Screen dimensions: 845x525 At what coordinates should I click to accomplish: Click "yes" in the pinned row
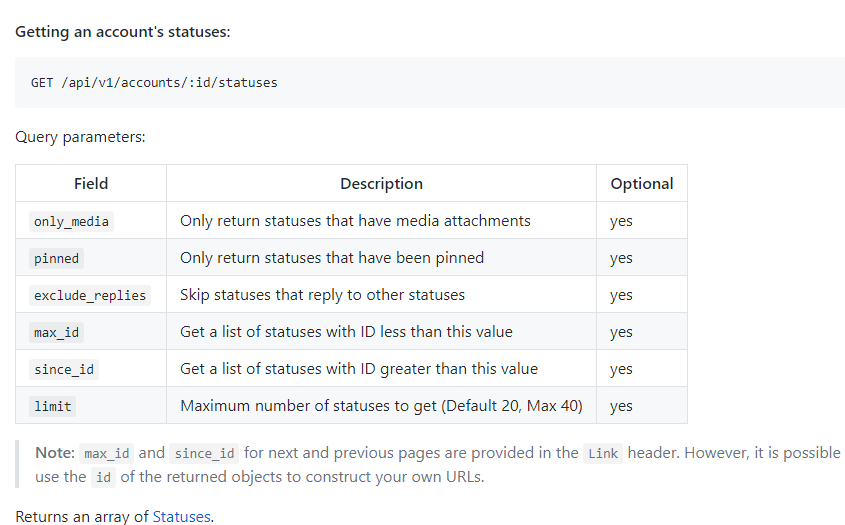click(621, 258)
